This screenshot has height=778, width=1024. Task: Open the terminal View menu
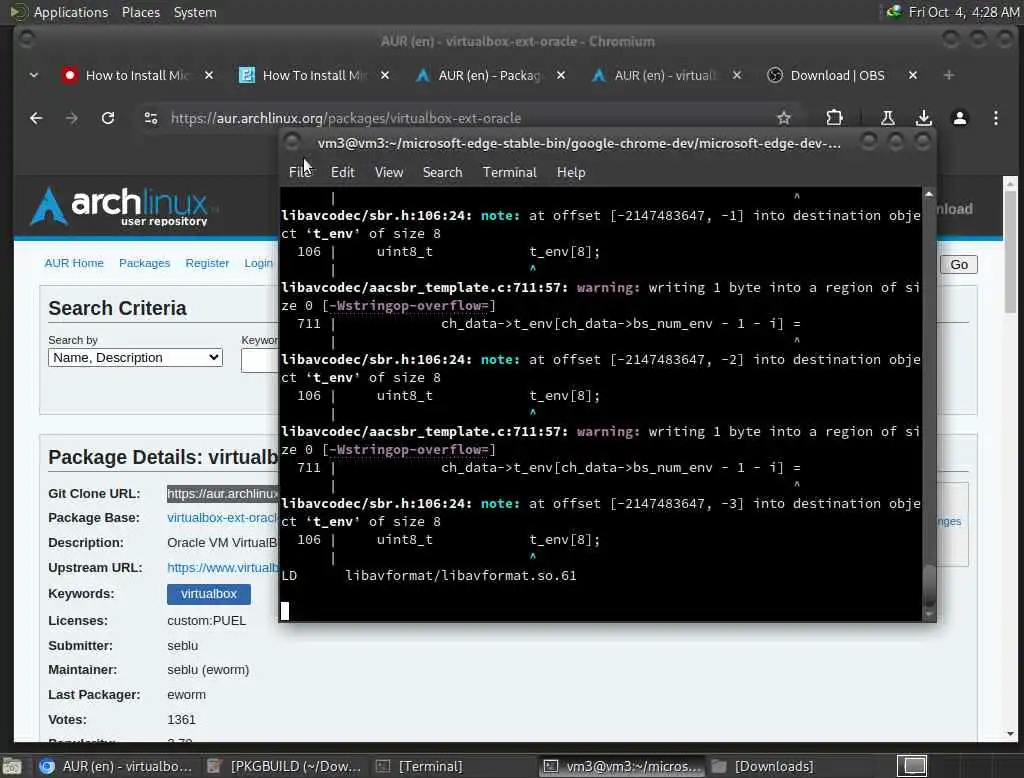tap(389, 172)
